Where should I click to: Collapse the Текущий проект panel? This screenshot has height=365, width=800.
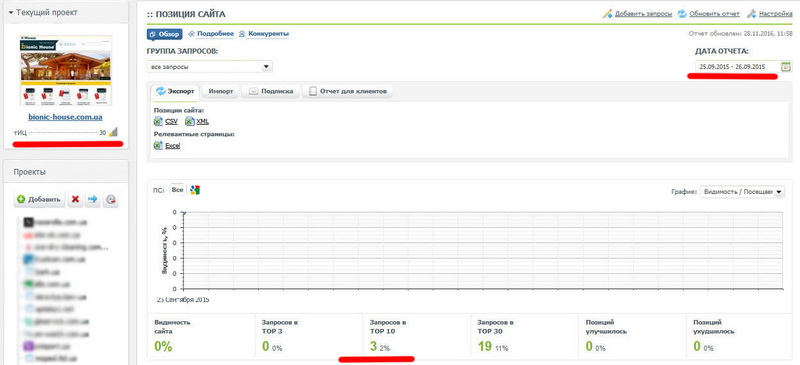(11, 13)
